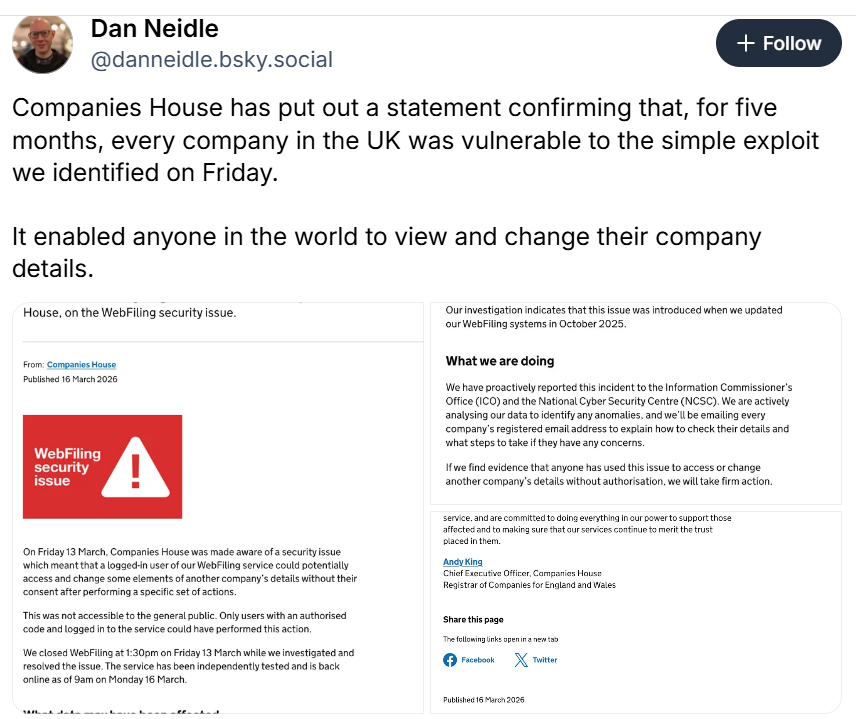Open Dan Neidle's profile avatar

coord(42,43)
